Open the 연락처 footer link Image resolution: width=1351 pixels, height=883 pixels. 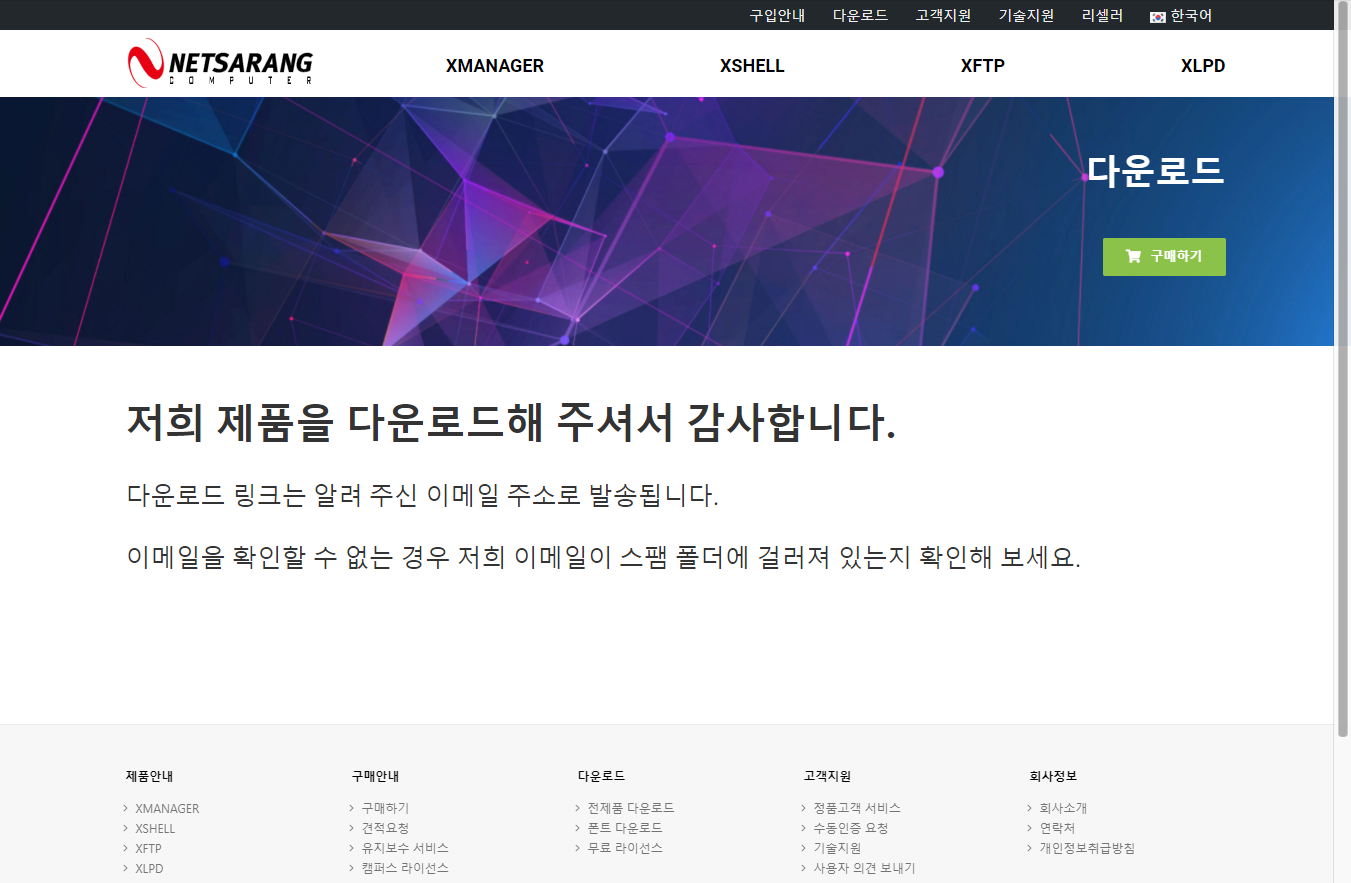tap(1057, 828)
